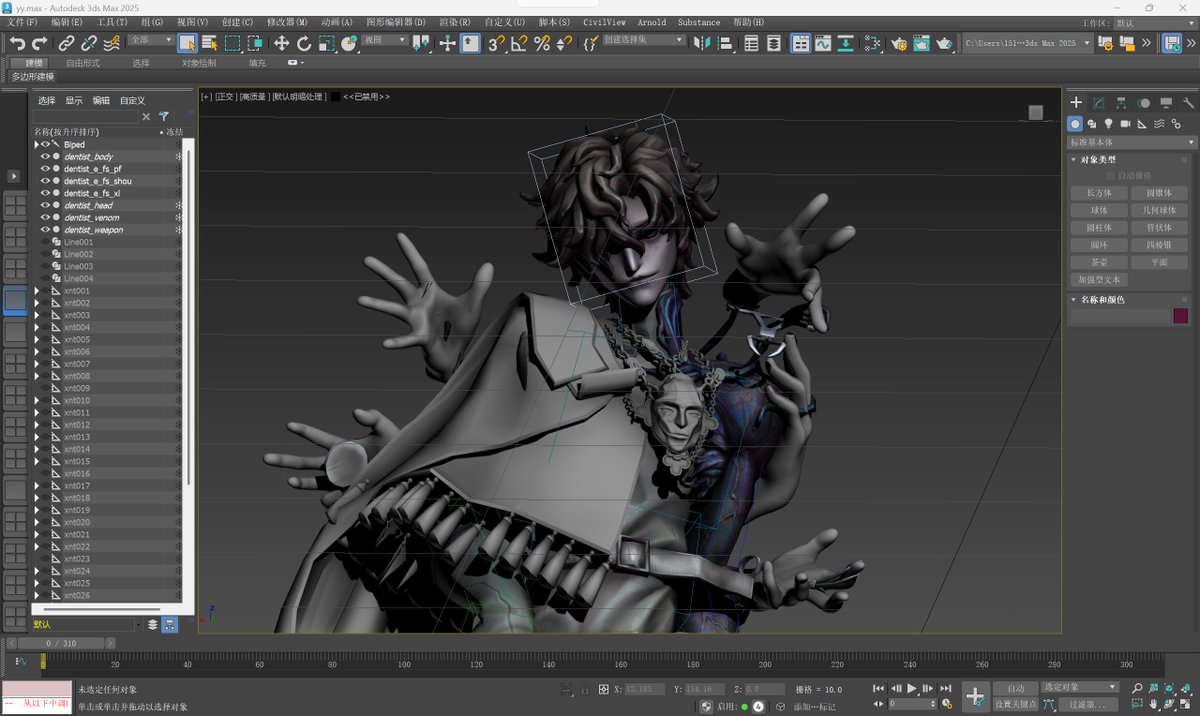
Task: Open the 创建选择集 dropdown
Action: point(643,40)
